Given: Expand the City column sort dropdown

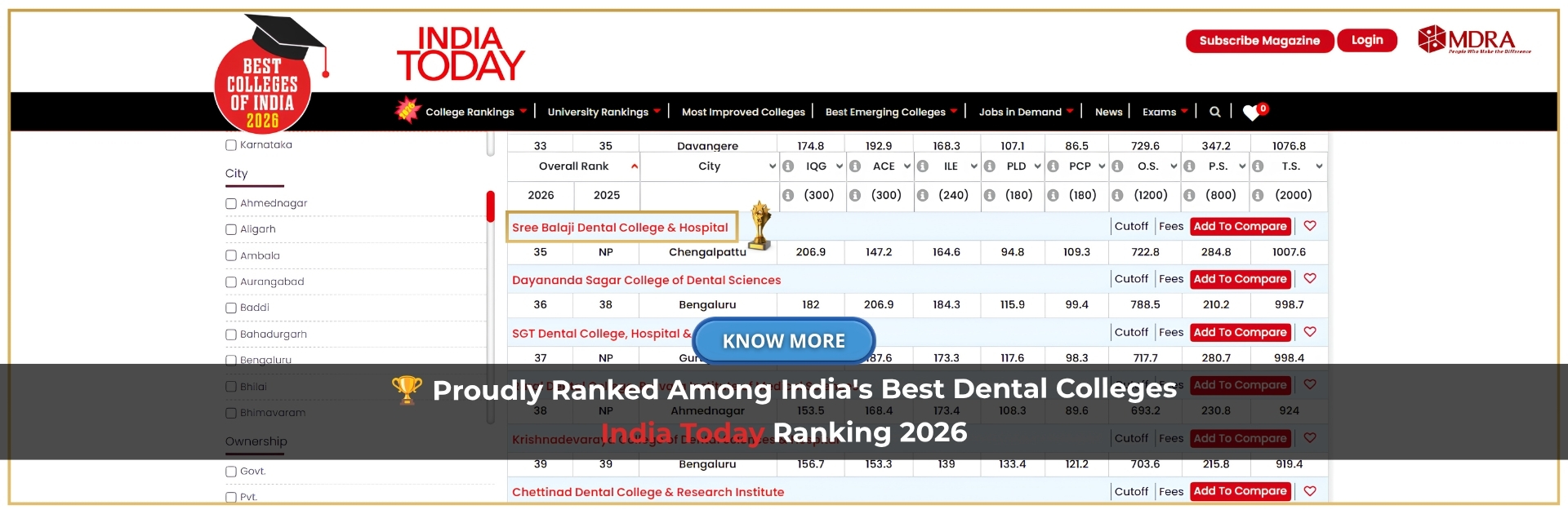Looking at the screenshot, I should click(773, 166).
